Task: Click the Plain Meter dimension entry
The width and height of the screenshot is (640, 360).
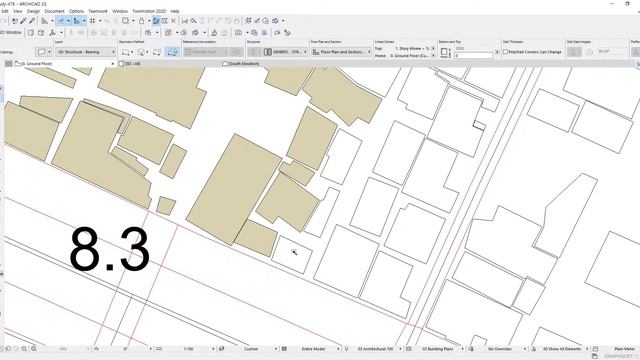Action: pyautogui.click(x=624, y=349)
